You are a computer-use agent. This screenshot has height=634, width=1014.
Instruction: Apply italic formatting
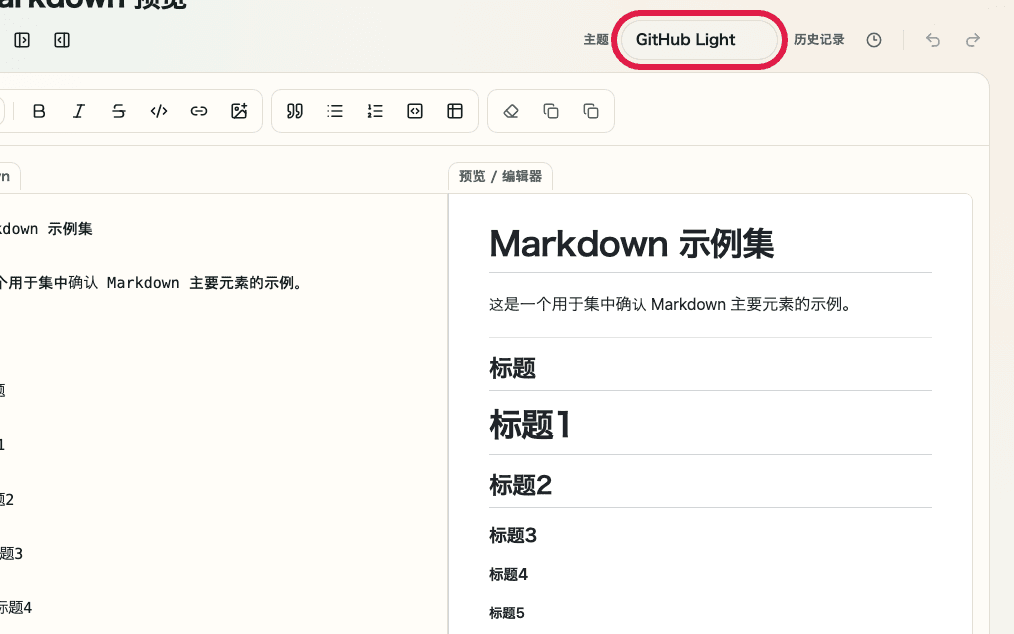pos(79,111)
